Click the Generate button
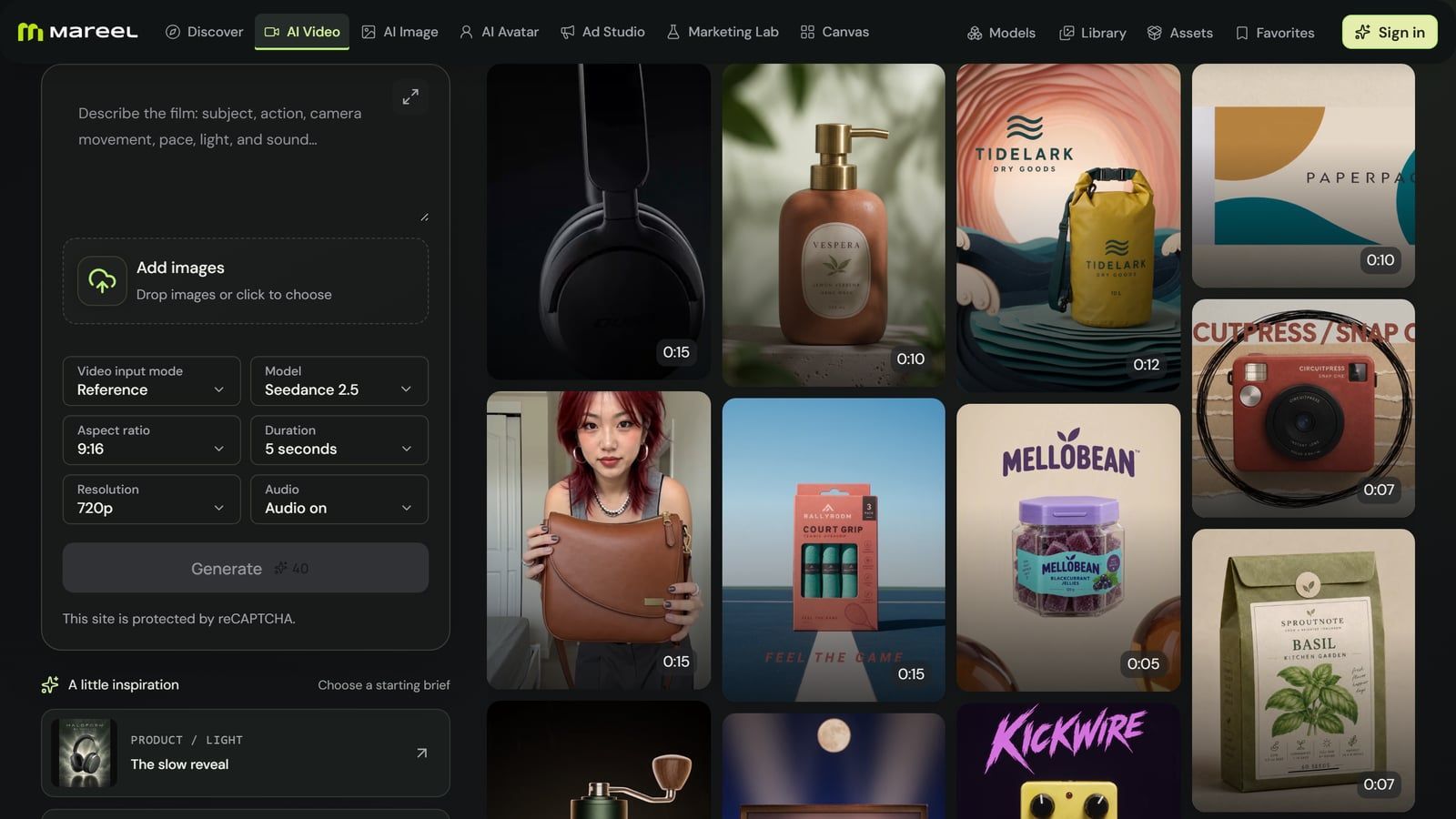 tap(246, 568)
